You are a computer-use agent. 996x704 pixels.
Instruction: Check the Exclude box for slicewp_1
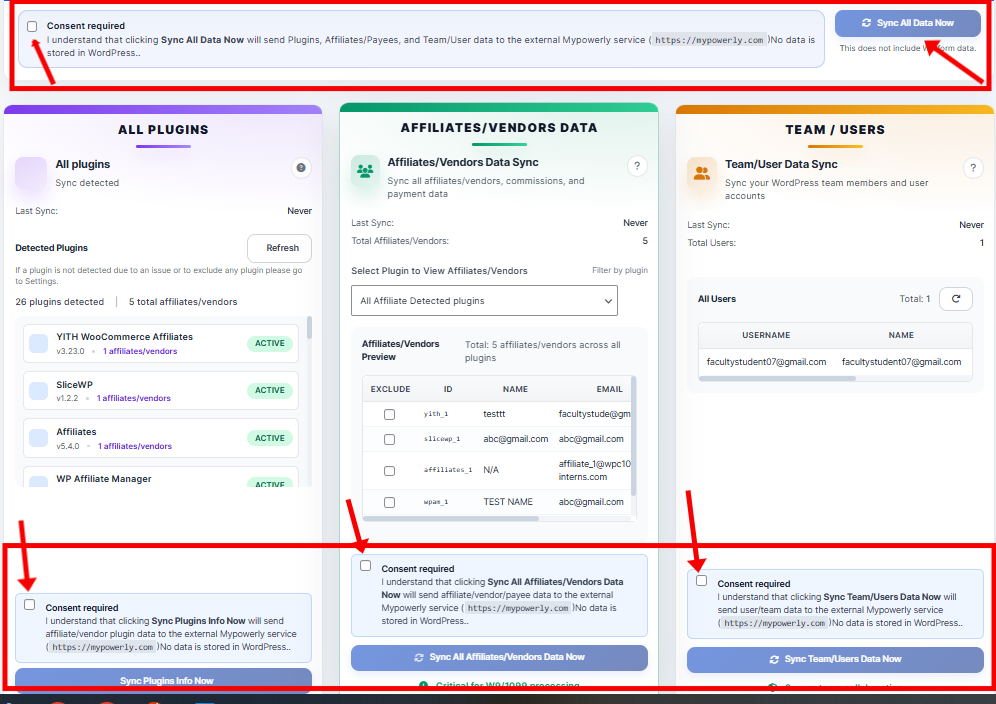point(389,440)
